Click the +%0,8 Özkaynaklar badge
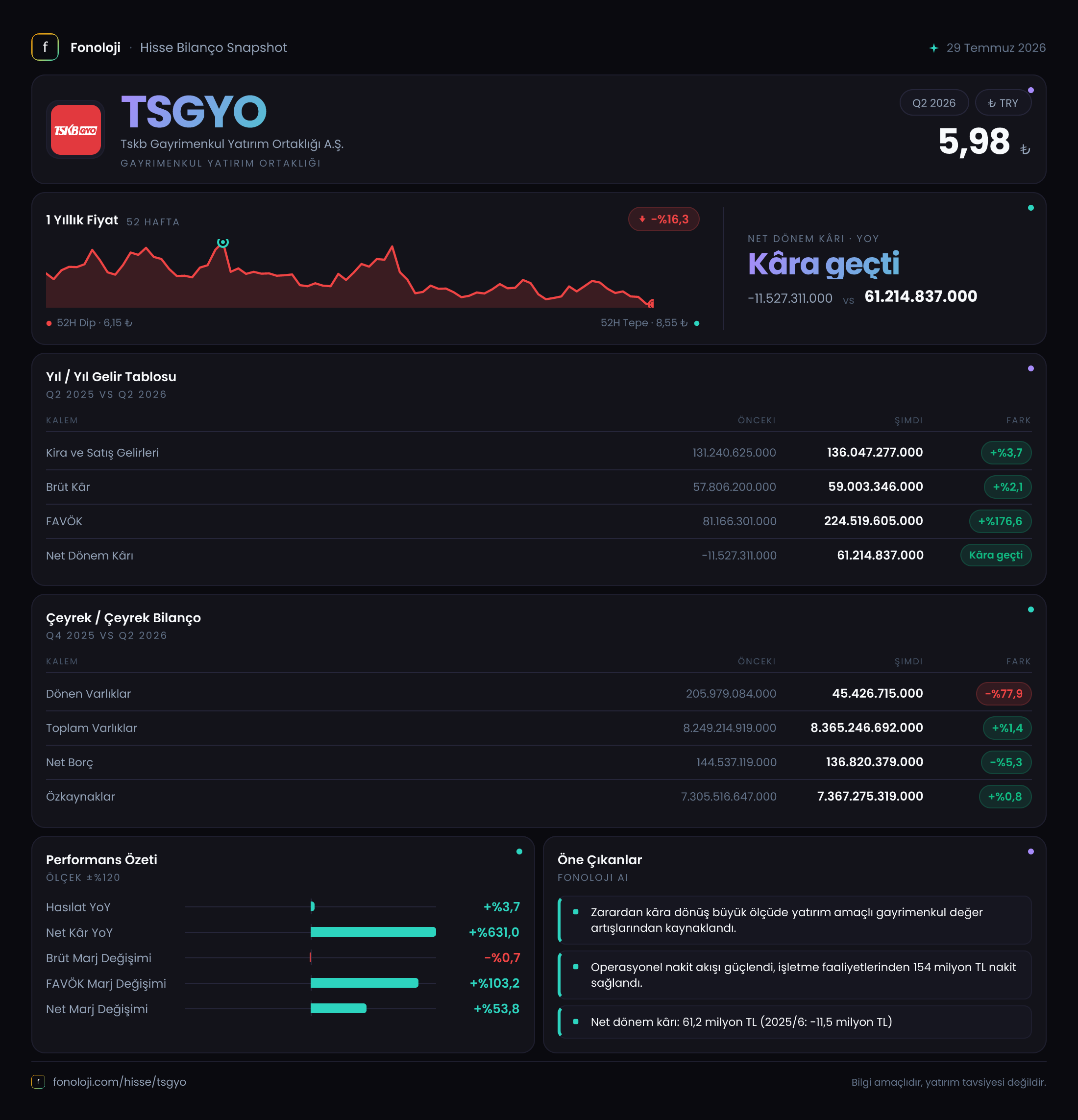This screenshot has height=1120, width=1078. (x=1005, y=797)
